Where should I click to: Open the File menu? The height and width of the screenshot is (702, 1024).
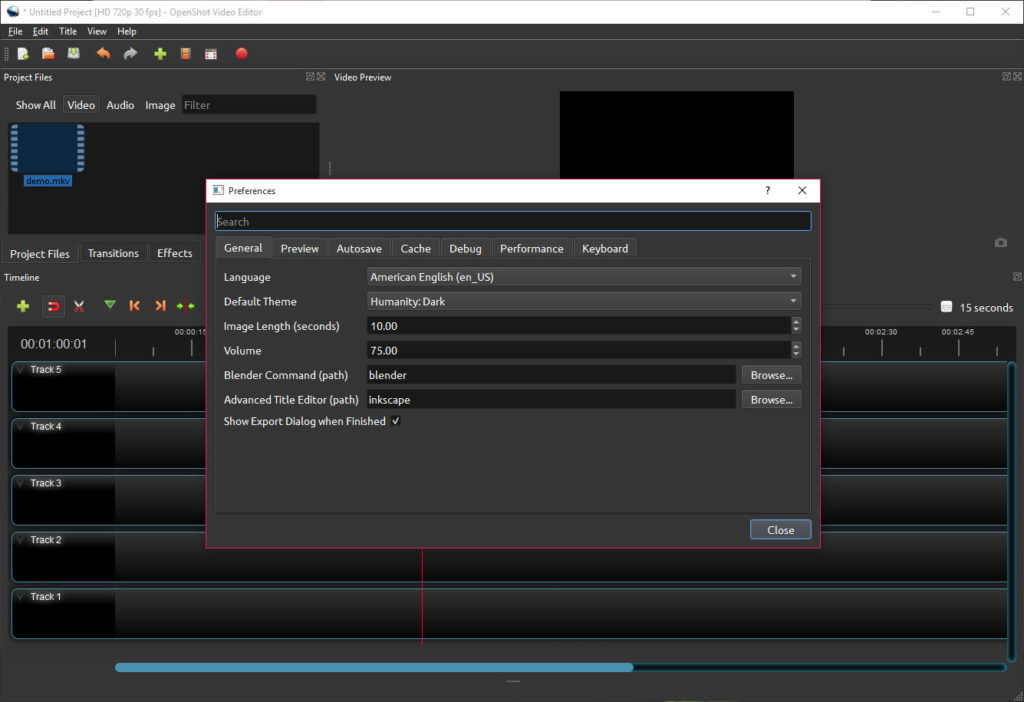point(15,31)
